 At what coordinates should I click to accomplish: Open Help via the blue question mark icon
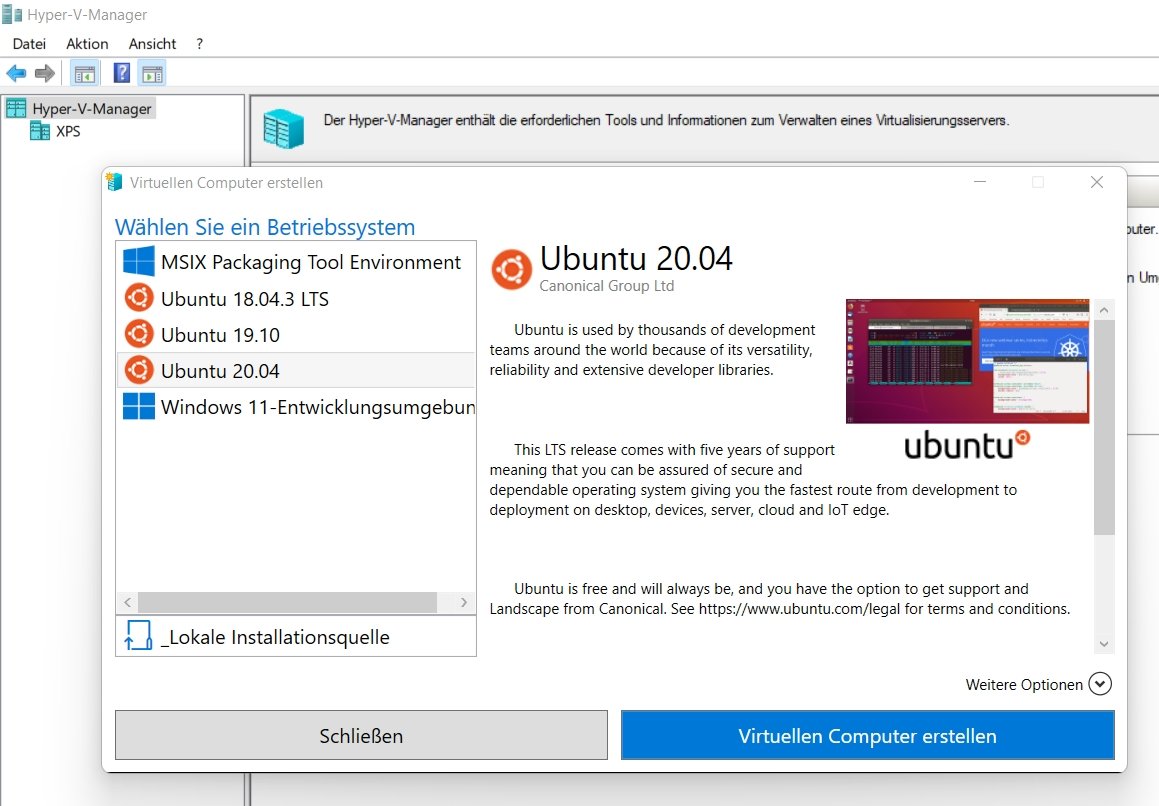(121, 72)
